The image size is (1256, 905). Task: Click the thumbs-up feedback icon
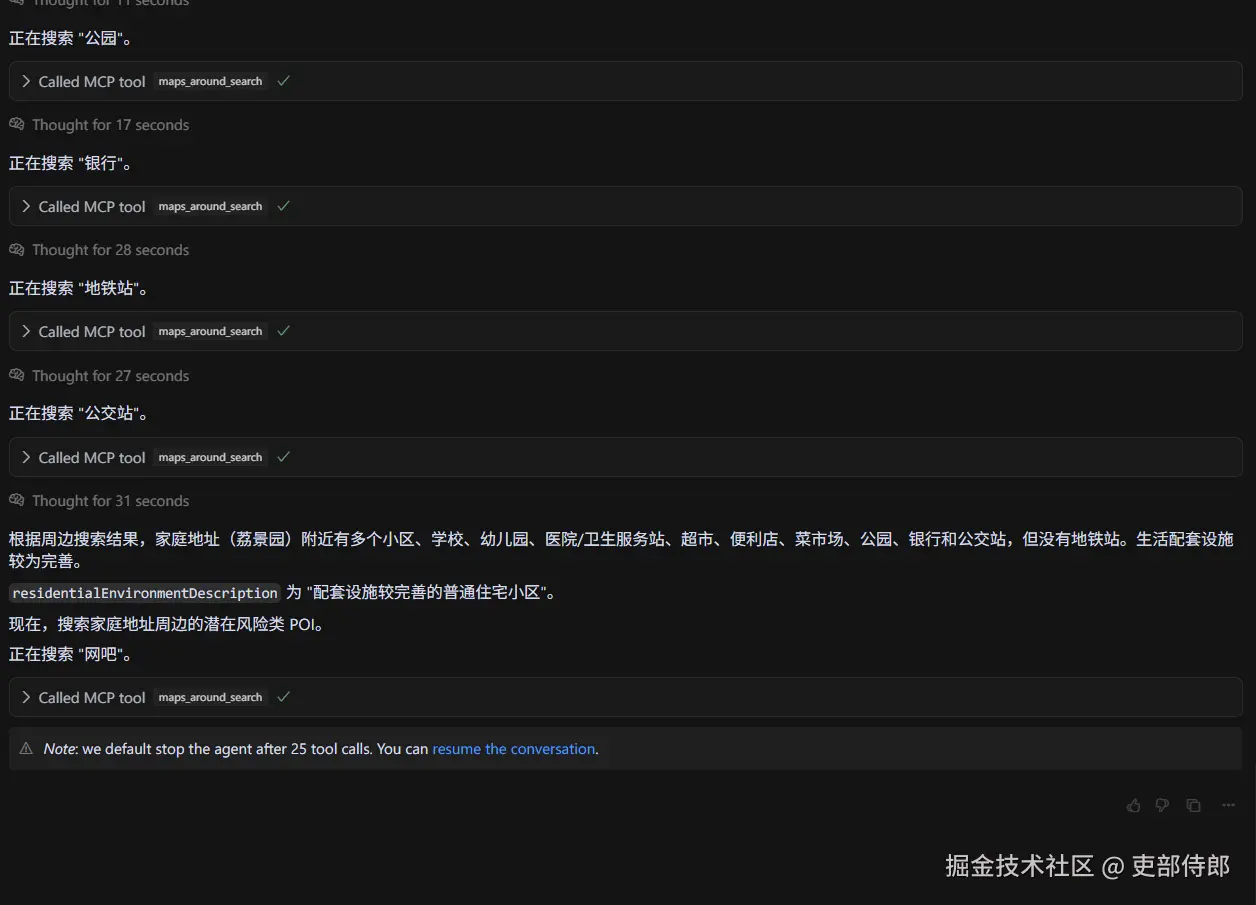(x=1134, y=805)
